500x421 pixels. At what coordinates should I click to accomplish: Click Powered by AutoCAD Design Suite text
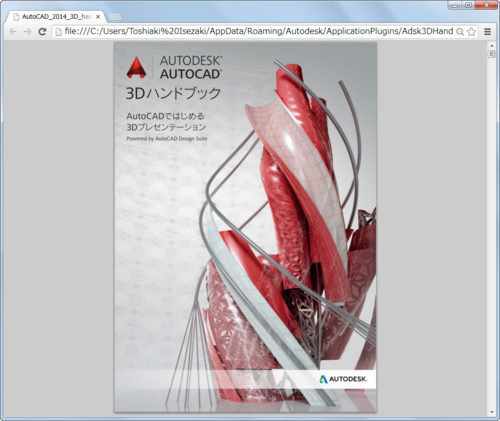pos(167,138)
